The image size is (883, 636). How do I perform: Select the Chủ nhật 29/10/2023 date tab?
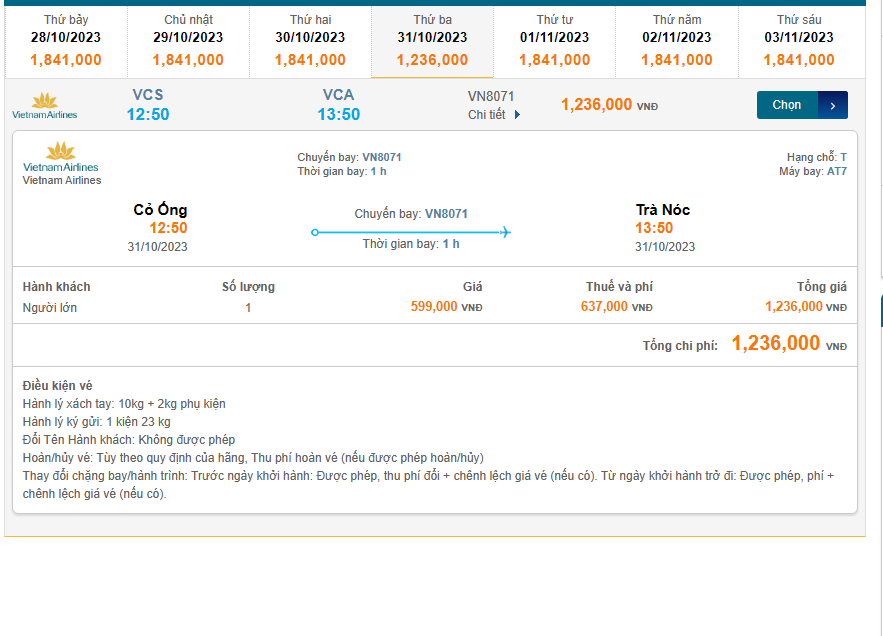click(x=187, y=36)
